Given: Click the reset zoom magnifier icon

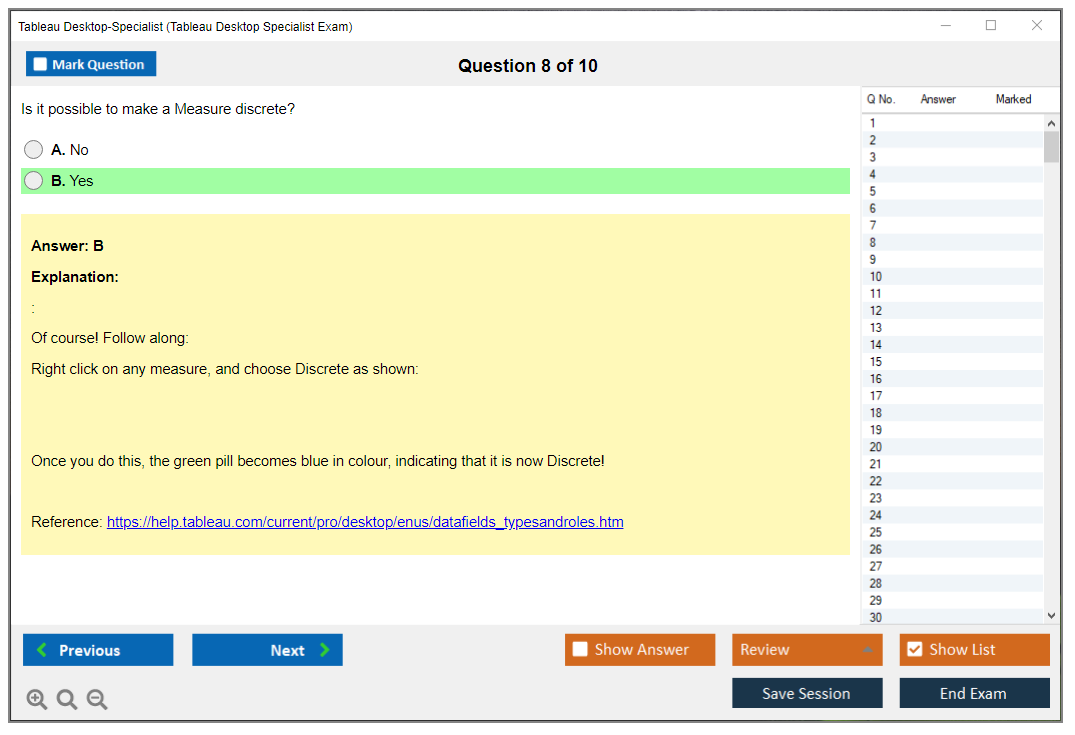Looking at the screenshot, I should (x=67, y=700).
